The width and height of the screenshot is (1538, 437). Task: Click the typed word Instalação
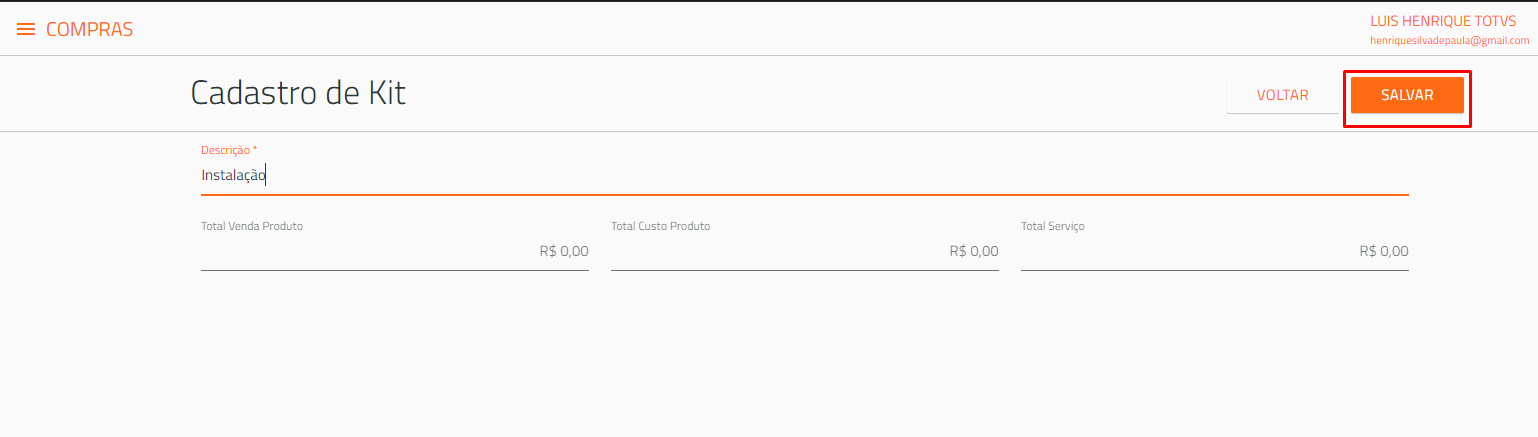(233, 175)
